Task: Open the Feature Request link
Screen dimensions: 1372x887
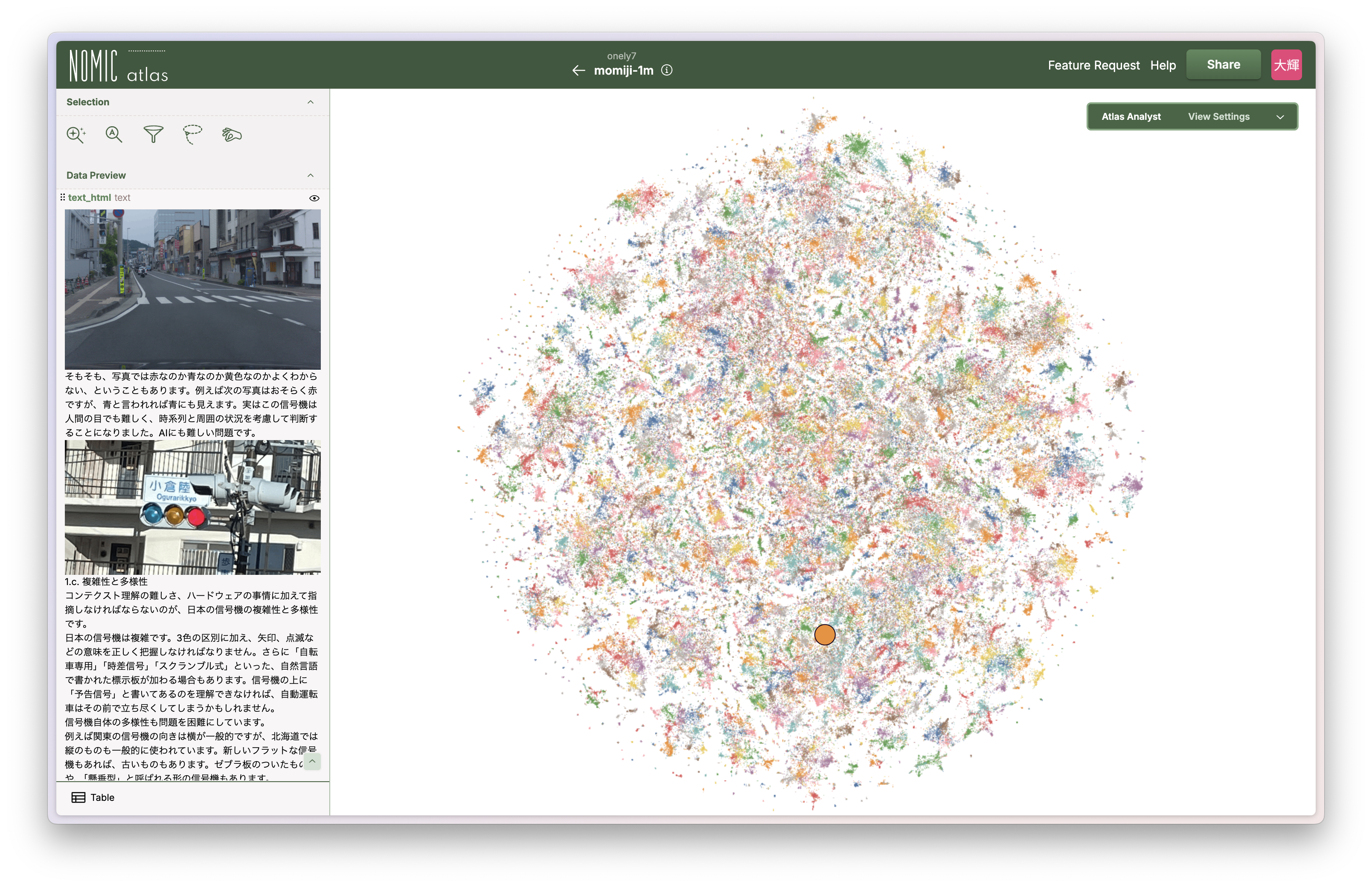Action: [1094, 65]
